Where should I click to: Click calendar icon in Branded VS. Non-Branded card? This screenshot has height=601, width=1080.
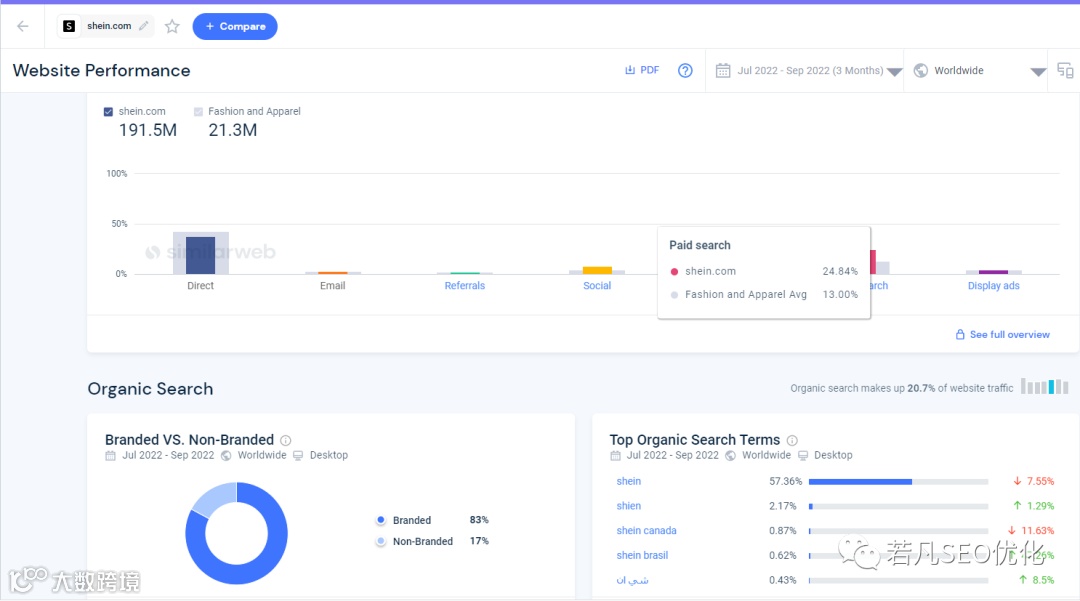click(x=110, y=456)
